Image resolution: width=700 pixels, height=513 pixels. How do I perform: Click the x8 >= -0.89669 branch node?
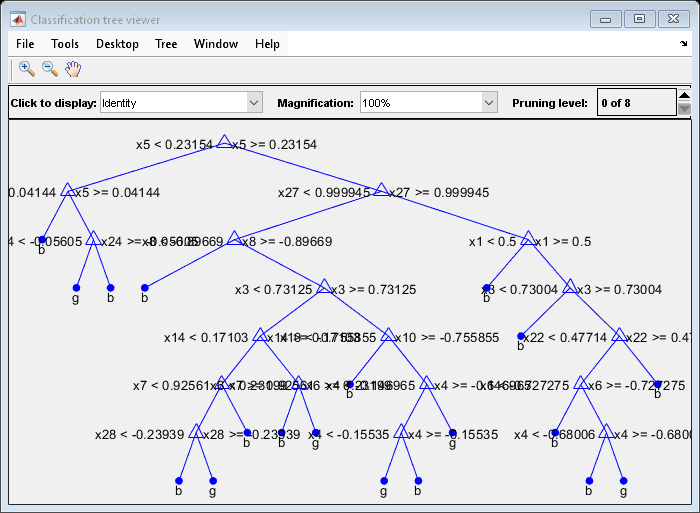[x=234, y=238]
